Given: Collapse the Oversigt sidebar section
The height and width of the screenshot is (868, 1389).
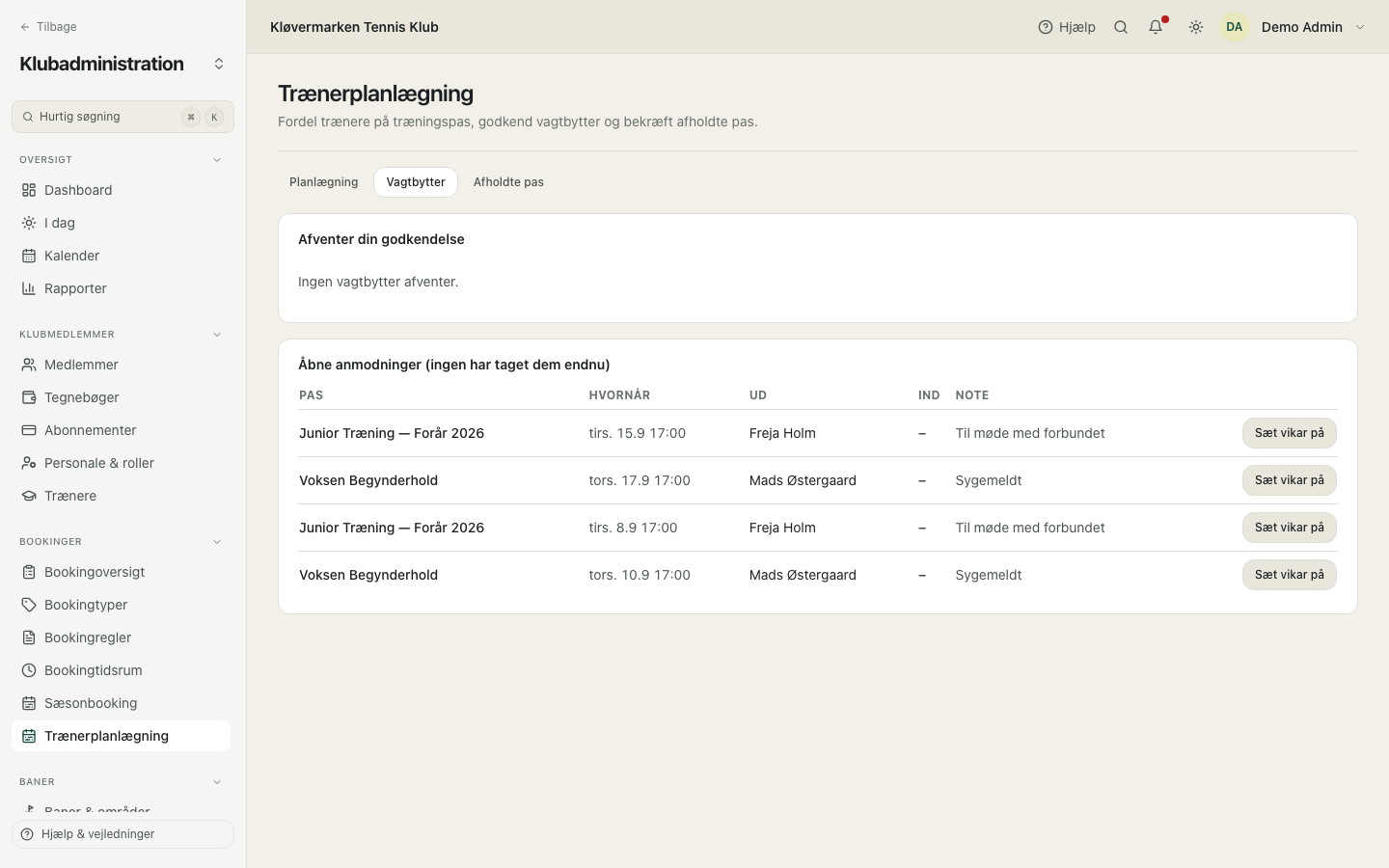Looking at the screenshot, I should point(217,160).
